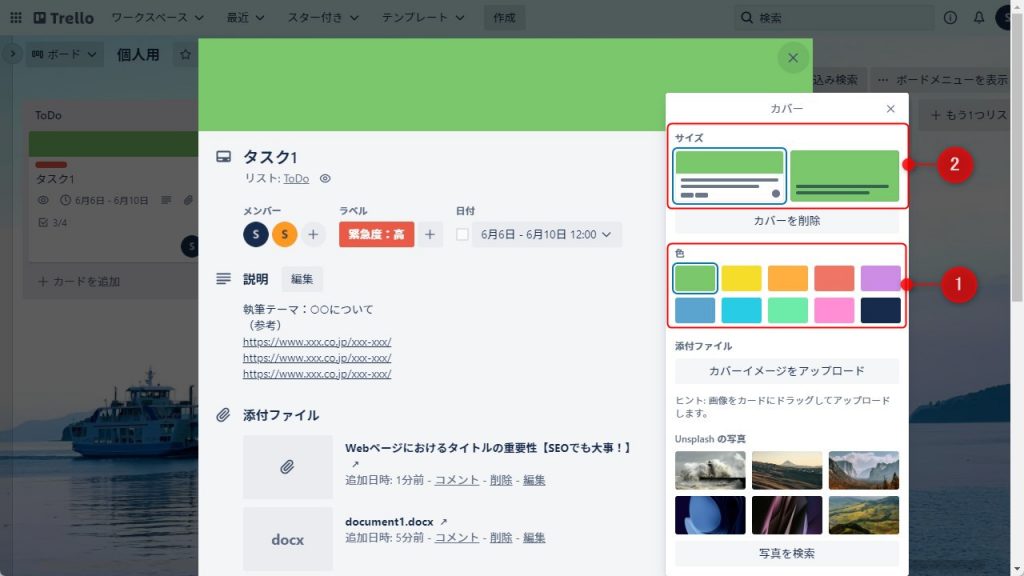This screenshot has height=576, width=1024.
Task: Pick the blue cover color
Action: pyautogui.click(x=695, y=310)
